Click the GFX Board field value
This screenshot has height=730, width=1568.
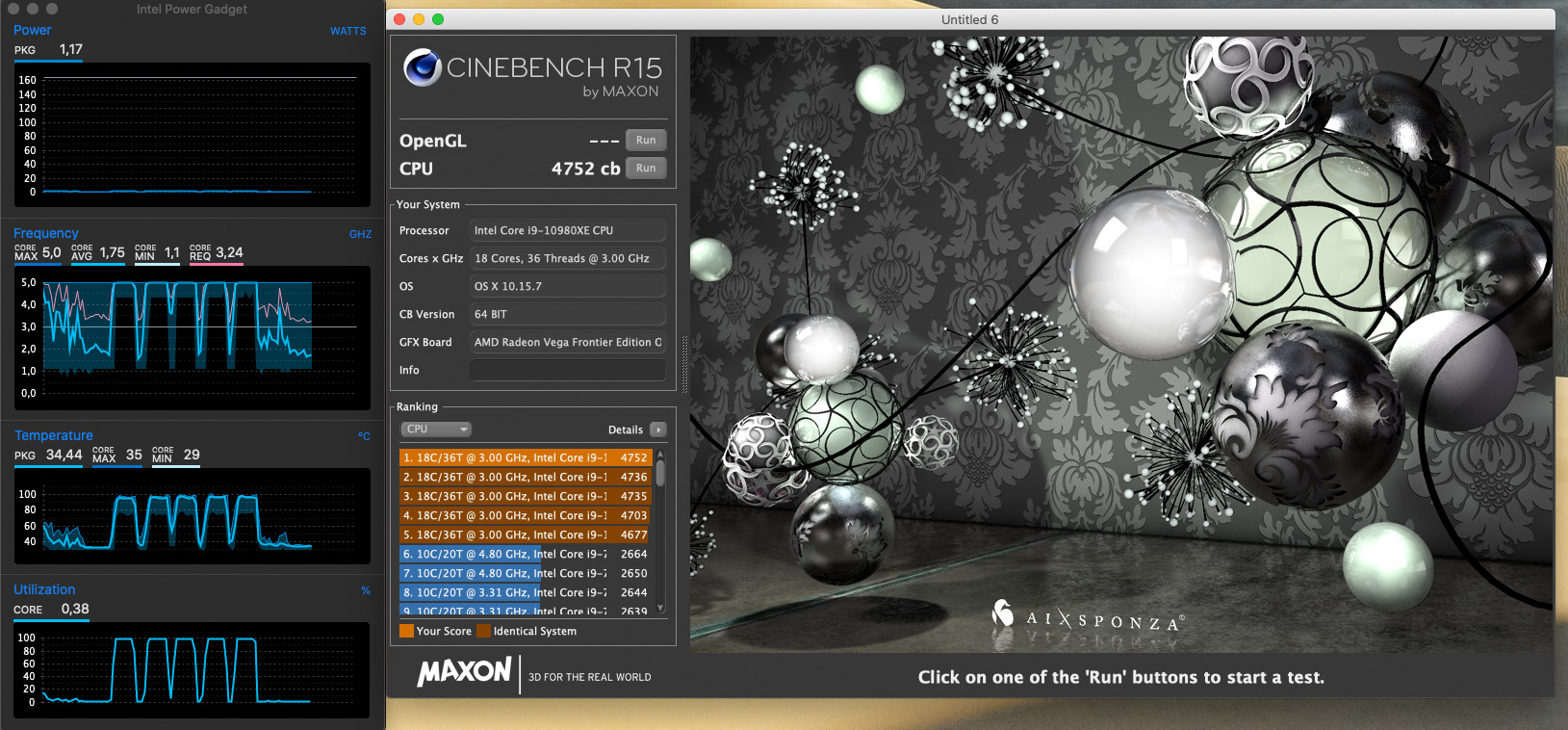pyautogui.click(x=567, y=343)
